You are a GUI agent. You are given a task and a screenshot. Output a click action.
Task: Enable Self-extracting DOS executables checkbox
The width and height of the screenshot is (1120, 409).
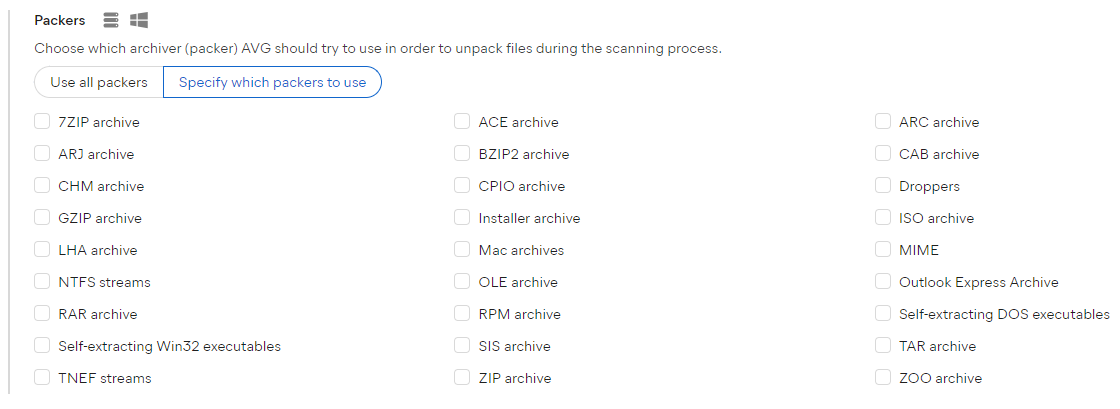click(x=883, y=314)
